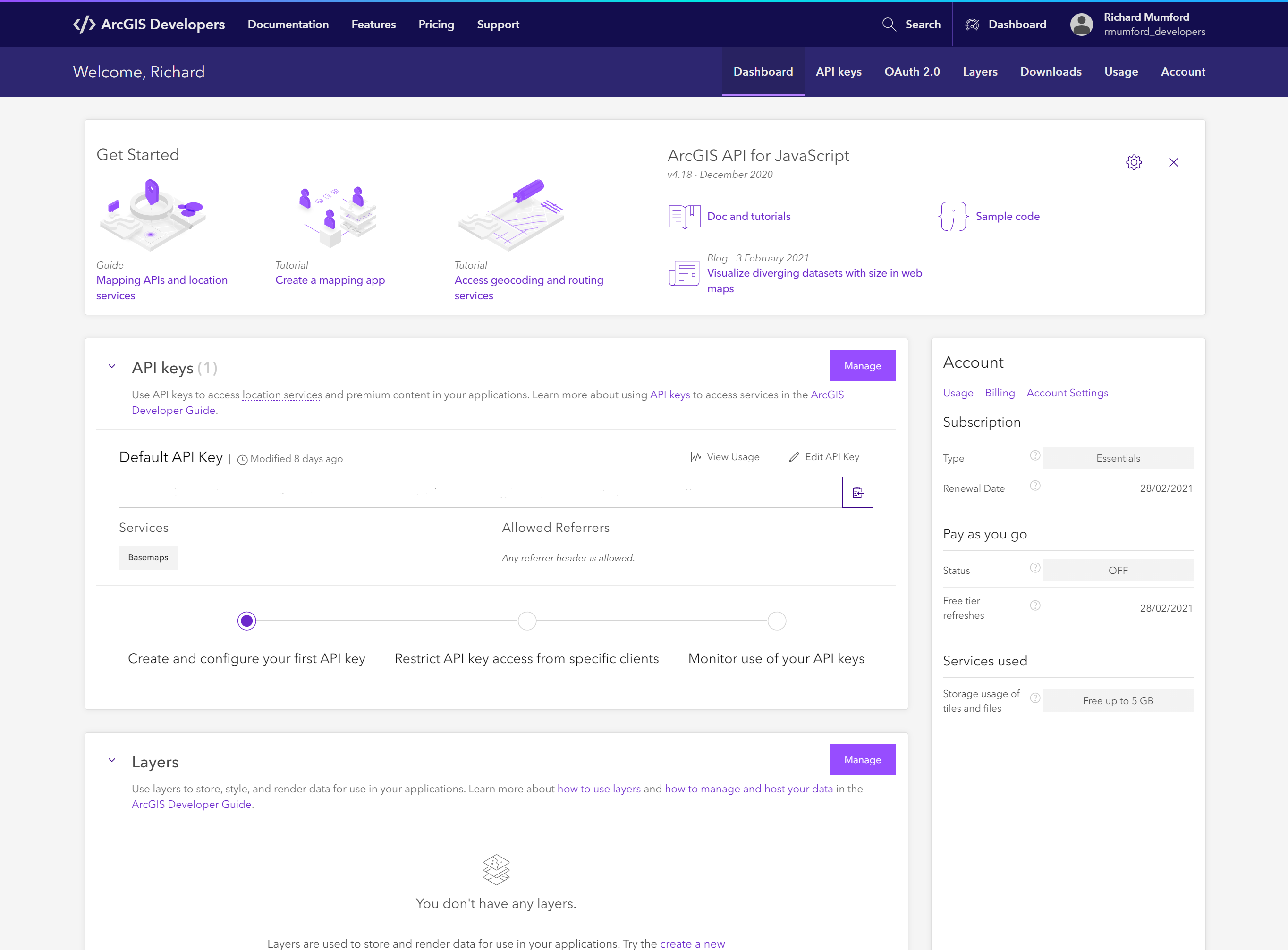
Task: Open how to use layers link
Action: click(x=599, y=789)
